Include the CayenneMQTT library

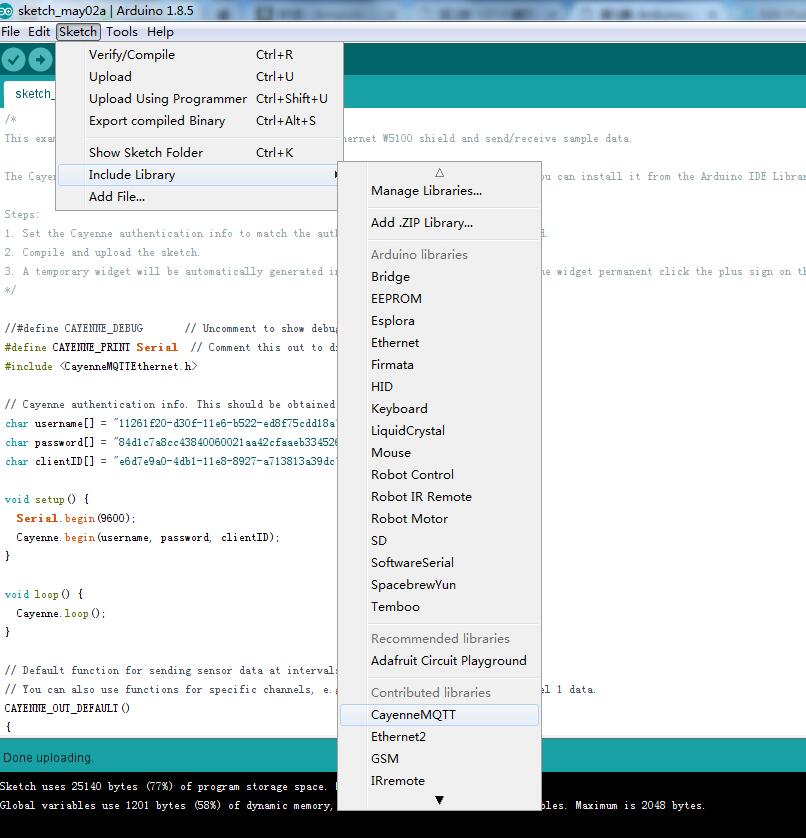tap(439, 715)
